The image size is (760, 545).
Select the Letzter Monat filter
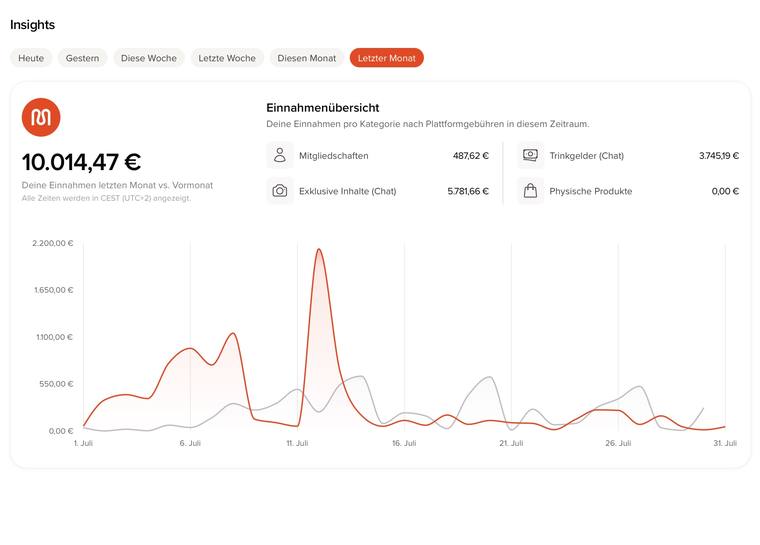[386, 58]
